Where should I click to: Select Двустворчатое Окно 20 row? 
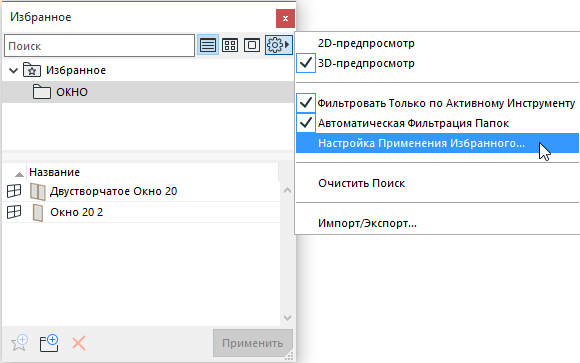click(x=141, y=191)
